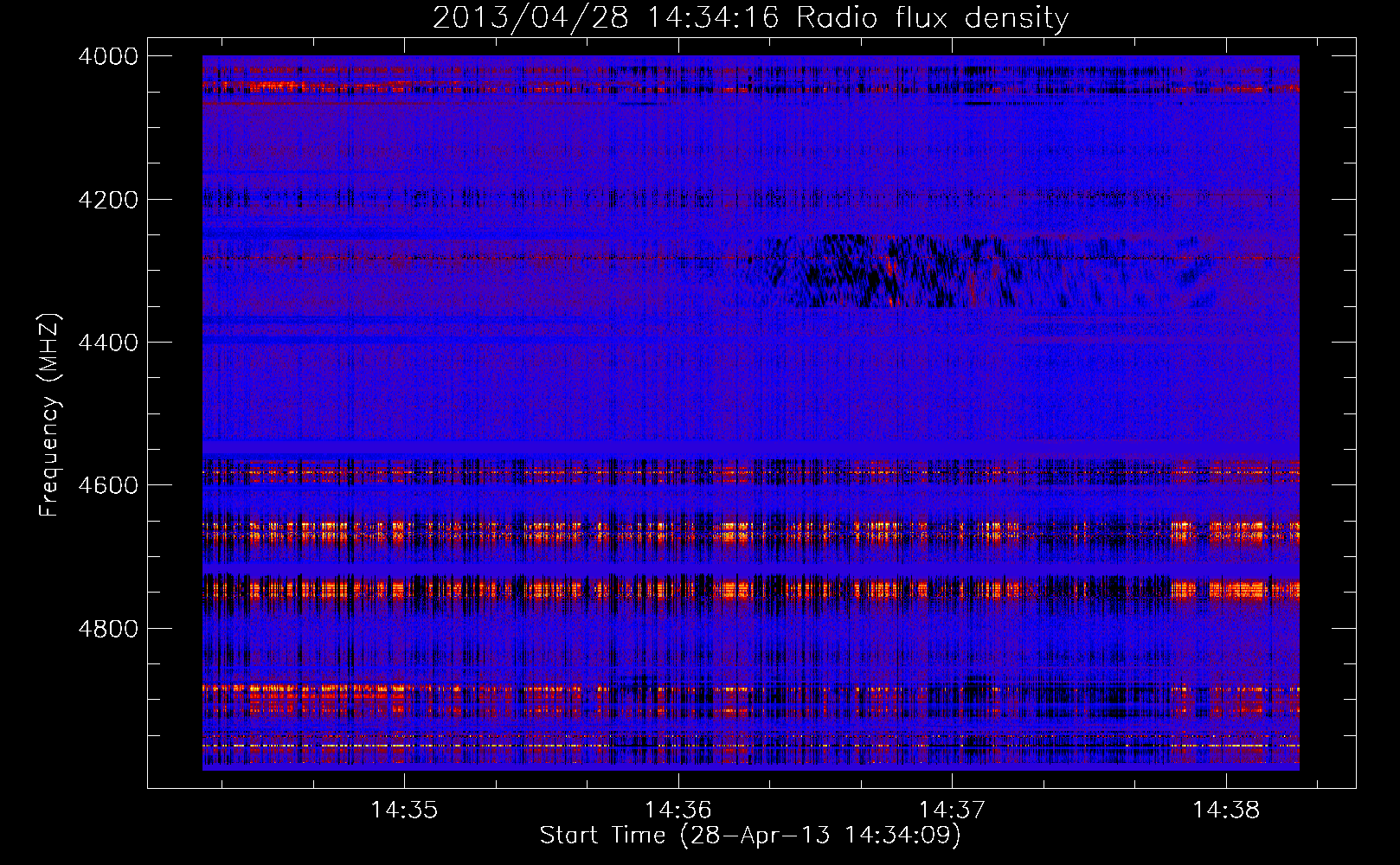Click the 4600 frequency axis label
Screen dimensions: 1400x865
(x=108, y=485)
